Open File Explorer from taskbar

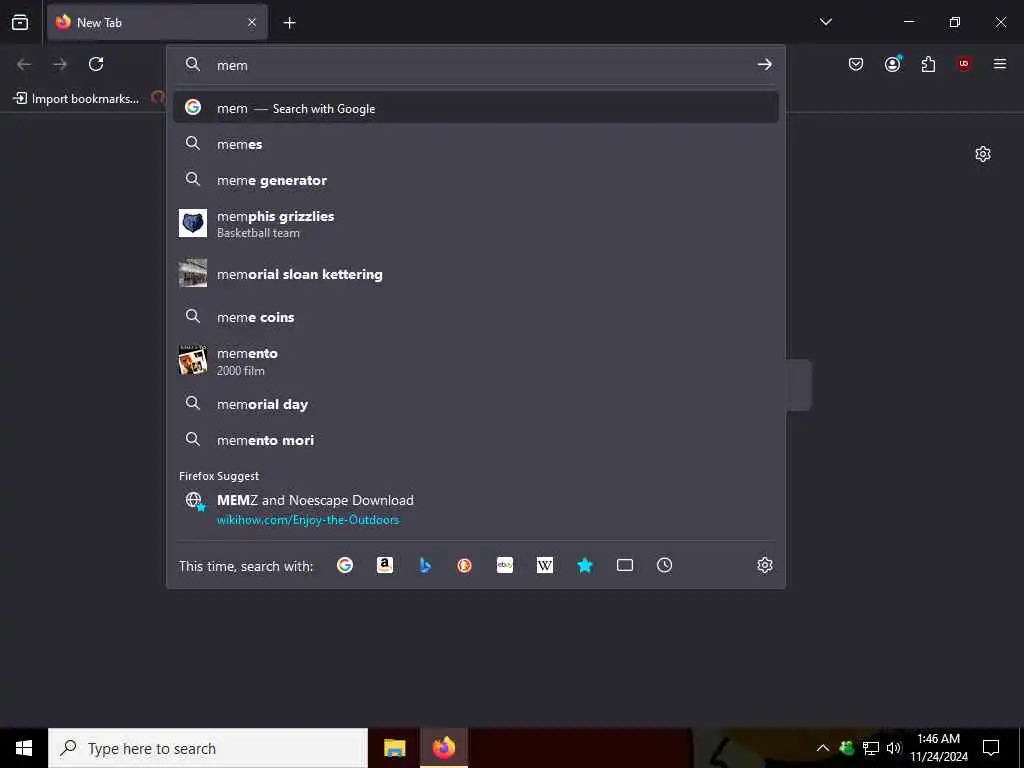tap(394, 748)
